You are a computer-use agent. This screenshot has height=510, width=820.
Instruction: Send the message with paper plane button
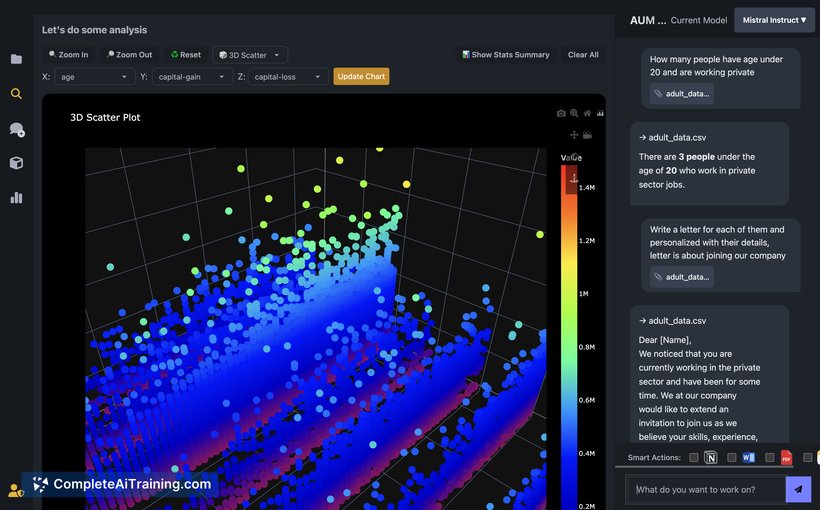pyautogui.click(x=798, y=490)
